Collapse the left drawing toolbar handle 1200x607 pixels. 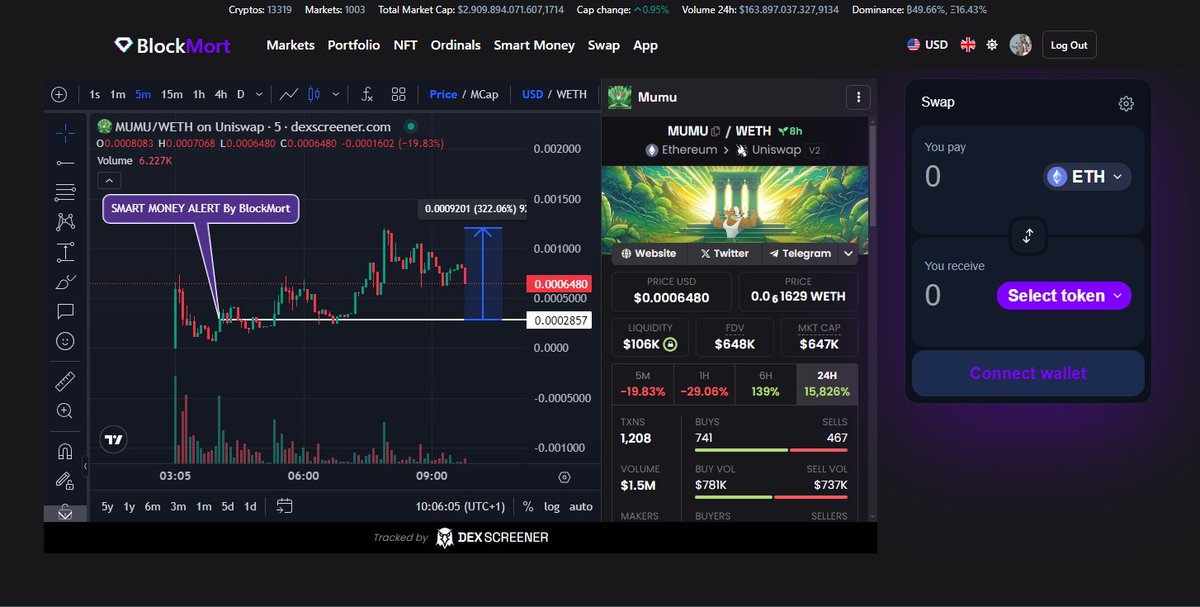point(85,467)
